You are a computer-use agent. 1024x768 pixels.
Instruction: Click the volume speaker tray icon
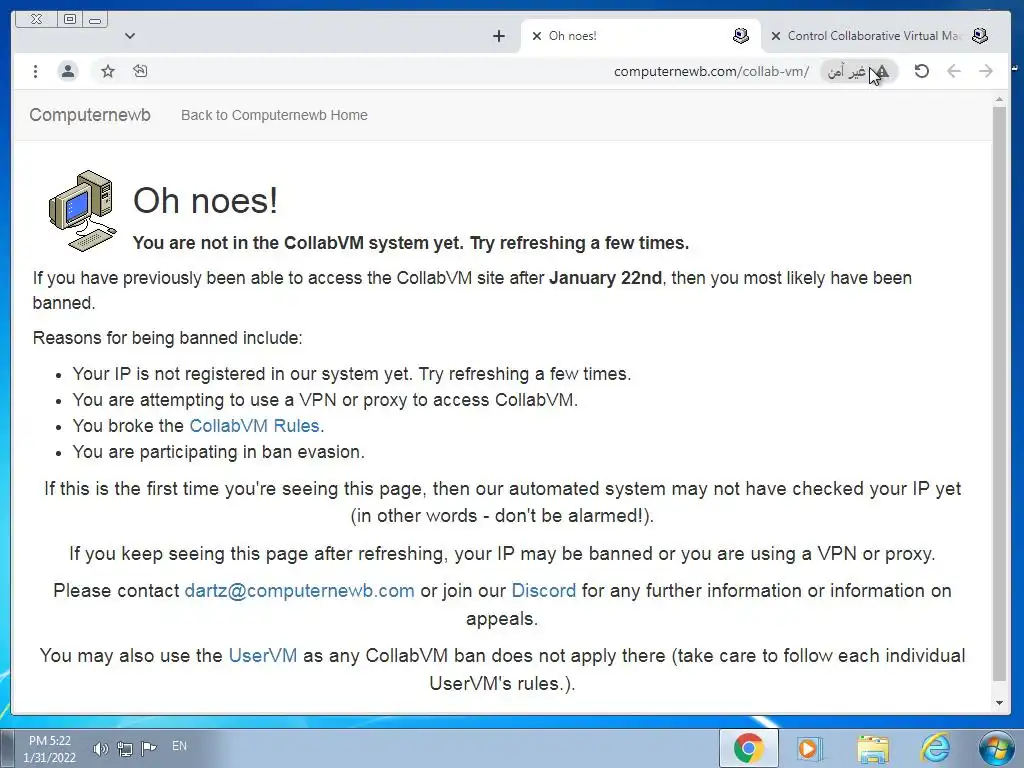point(99,748)
